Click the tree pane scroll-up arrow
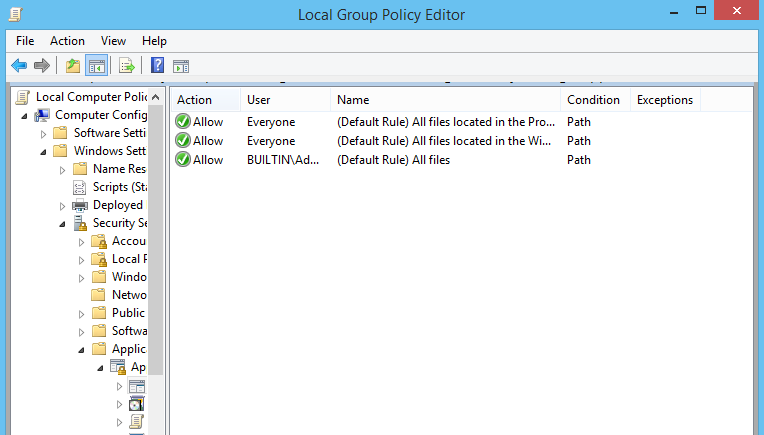The height and width of the screenshot is (435, 764). [155, 97]
